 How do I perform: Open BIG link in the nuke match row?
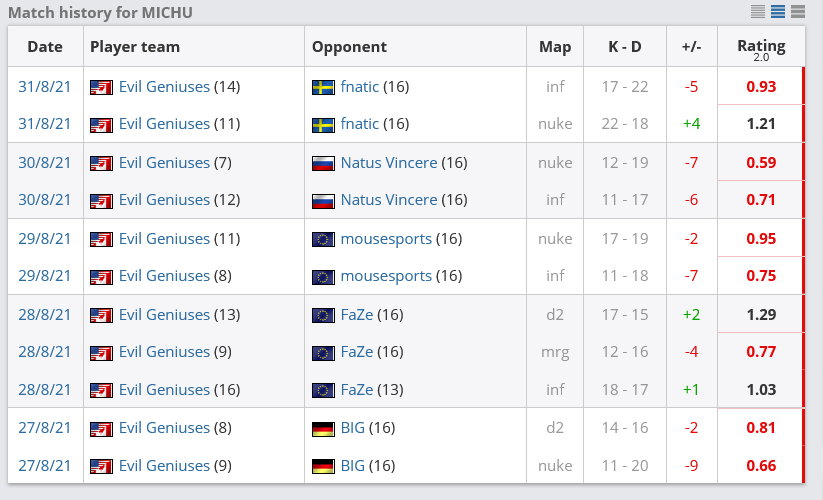pos(353,466)
